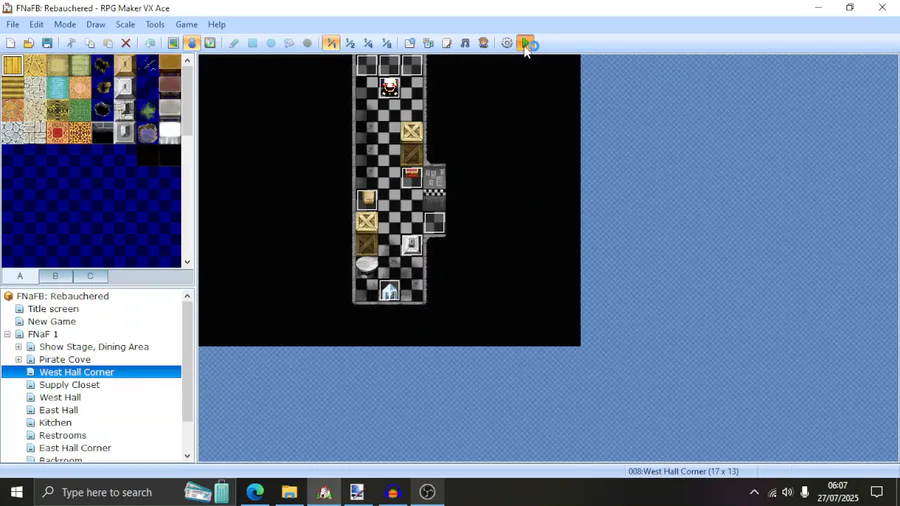900x506 pixels.
Task: Open File Explorer from taskbar
Action: click(x=289, y=492)
